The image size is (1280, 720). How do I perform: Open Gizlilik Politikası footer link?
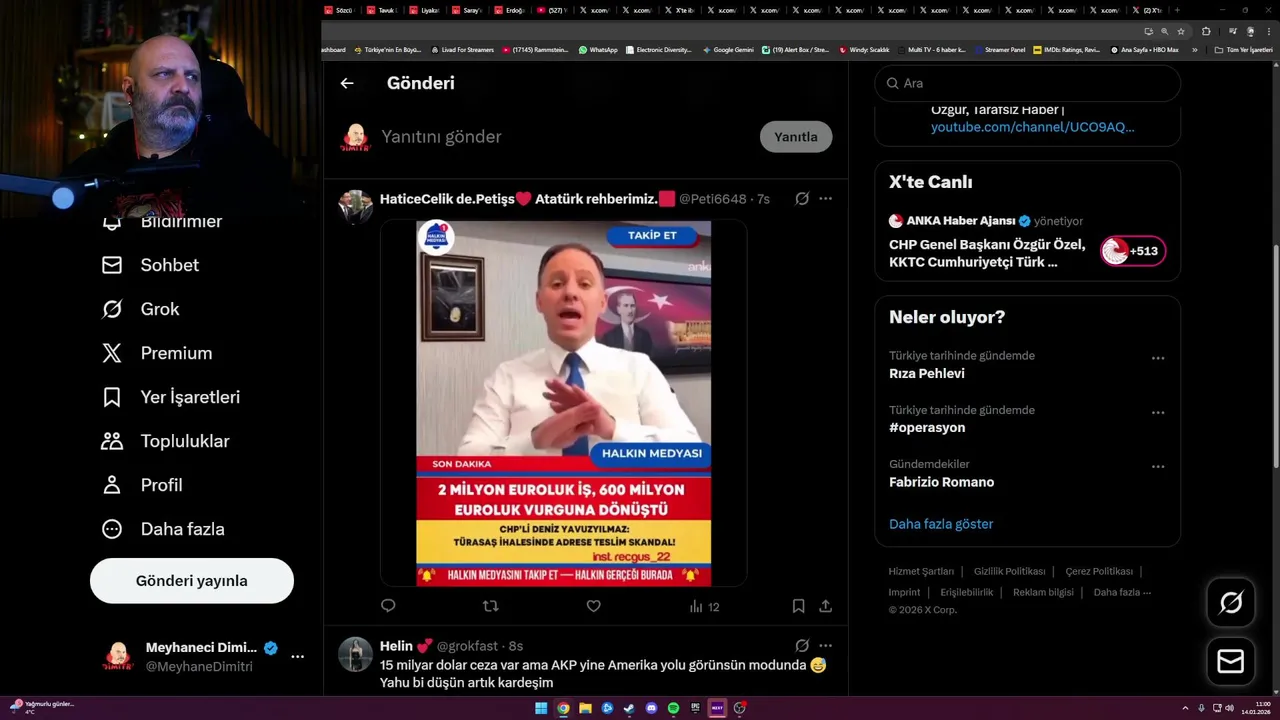1010,572
